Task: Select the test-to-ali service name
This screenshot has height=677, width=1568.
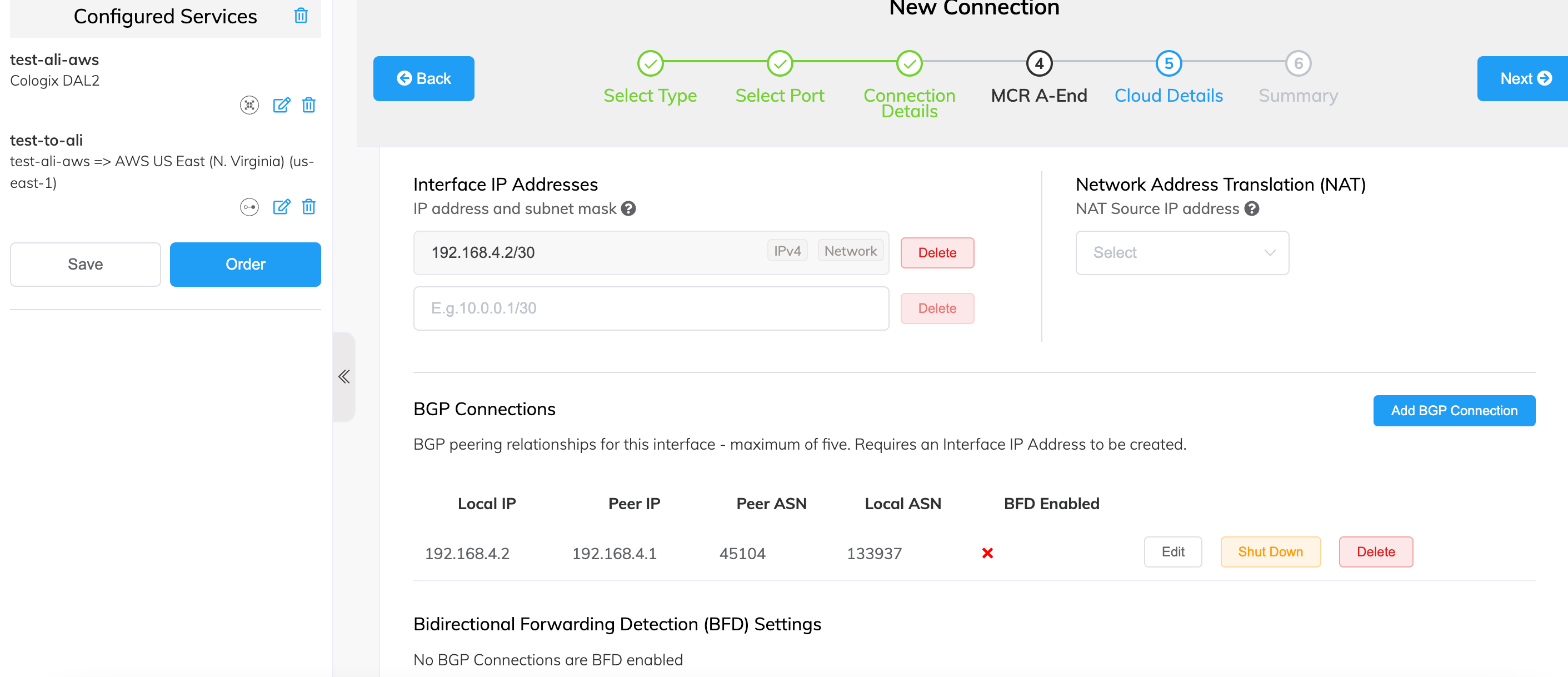Action: click(46, 140)
